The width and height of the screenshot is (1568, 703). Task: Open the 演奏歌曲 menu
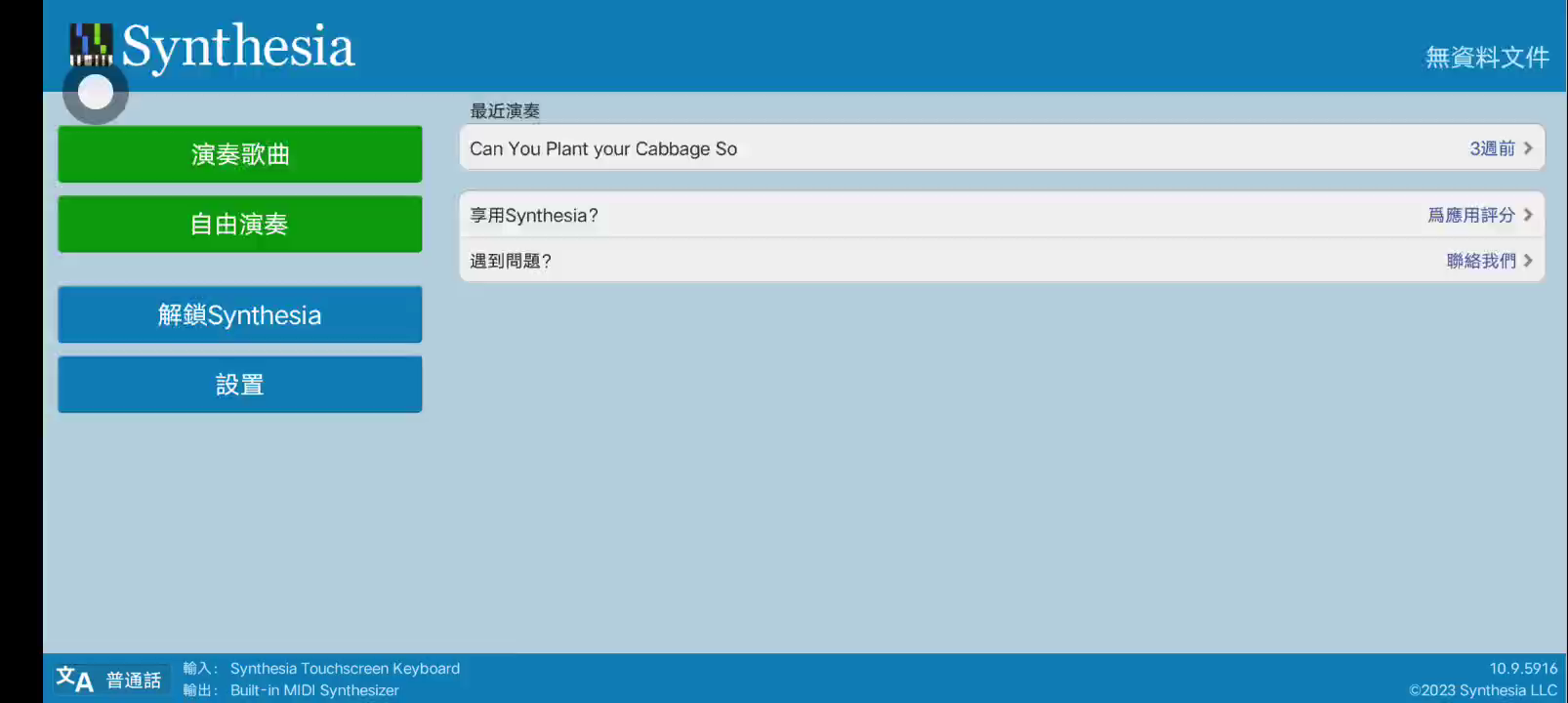click(240, 154)
